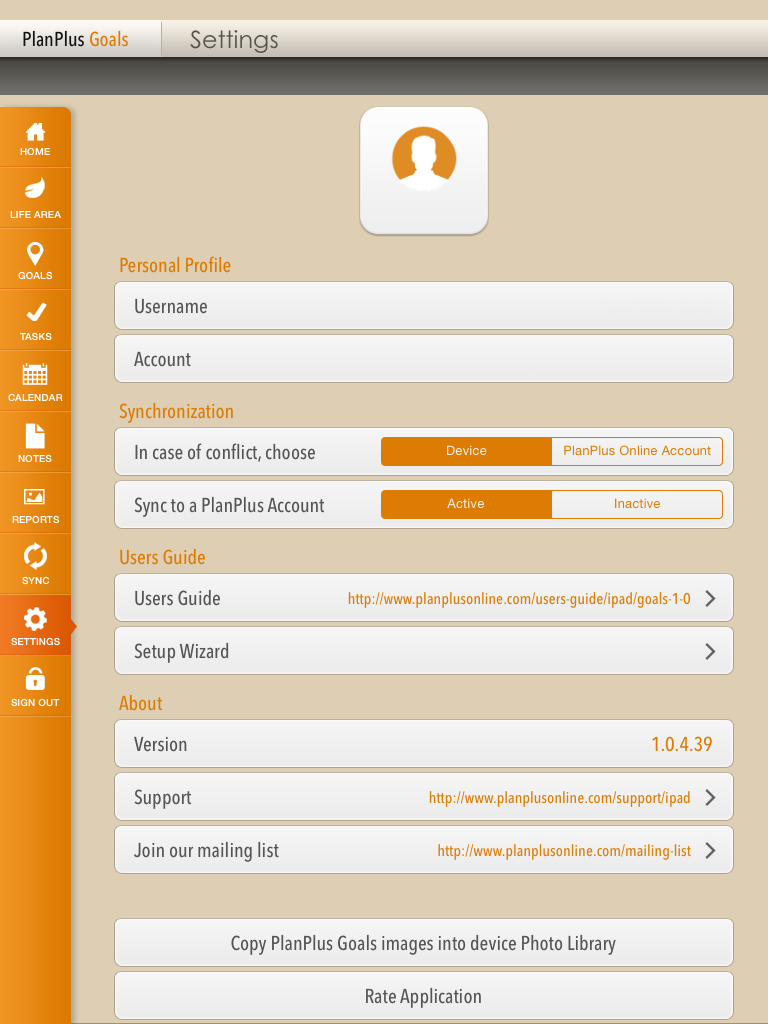Open the Calendar icon in sidebar
This screenshot has width=768, height=1024.
point(35,374)
